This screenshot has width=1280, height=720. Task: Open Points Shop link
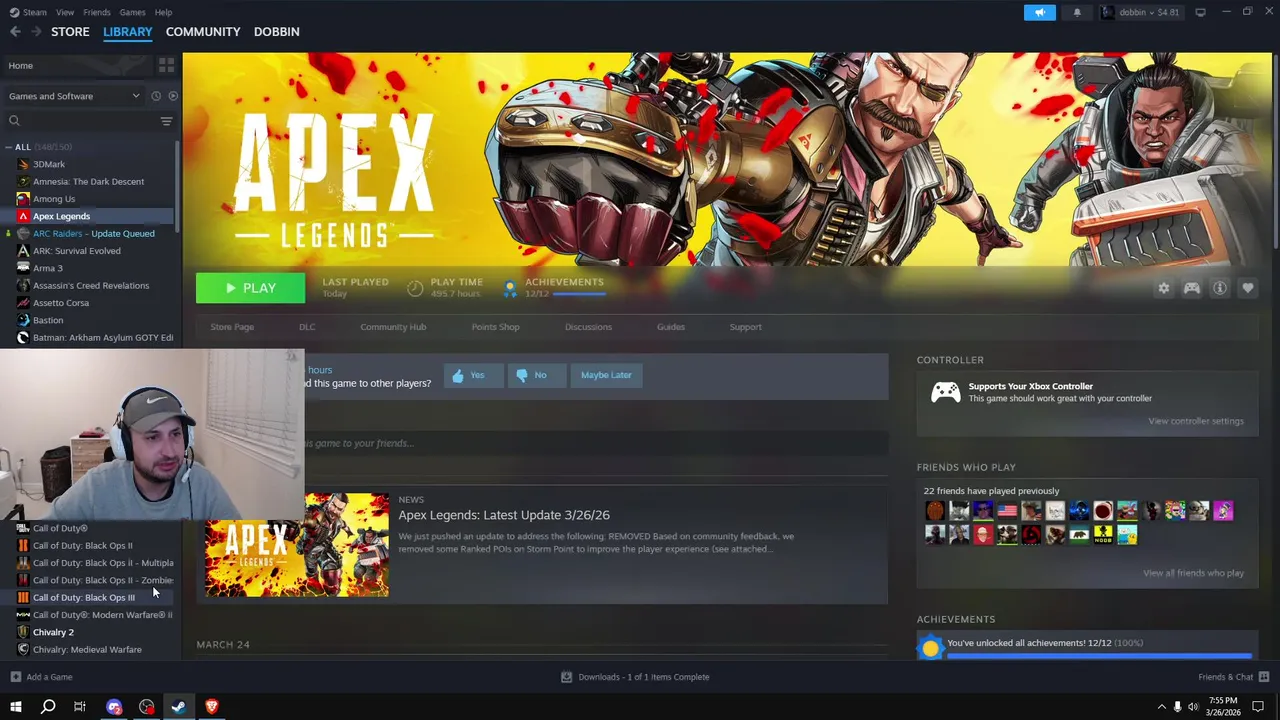pyautogui.click(x=495, y=327)
